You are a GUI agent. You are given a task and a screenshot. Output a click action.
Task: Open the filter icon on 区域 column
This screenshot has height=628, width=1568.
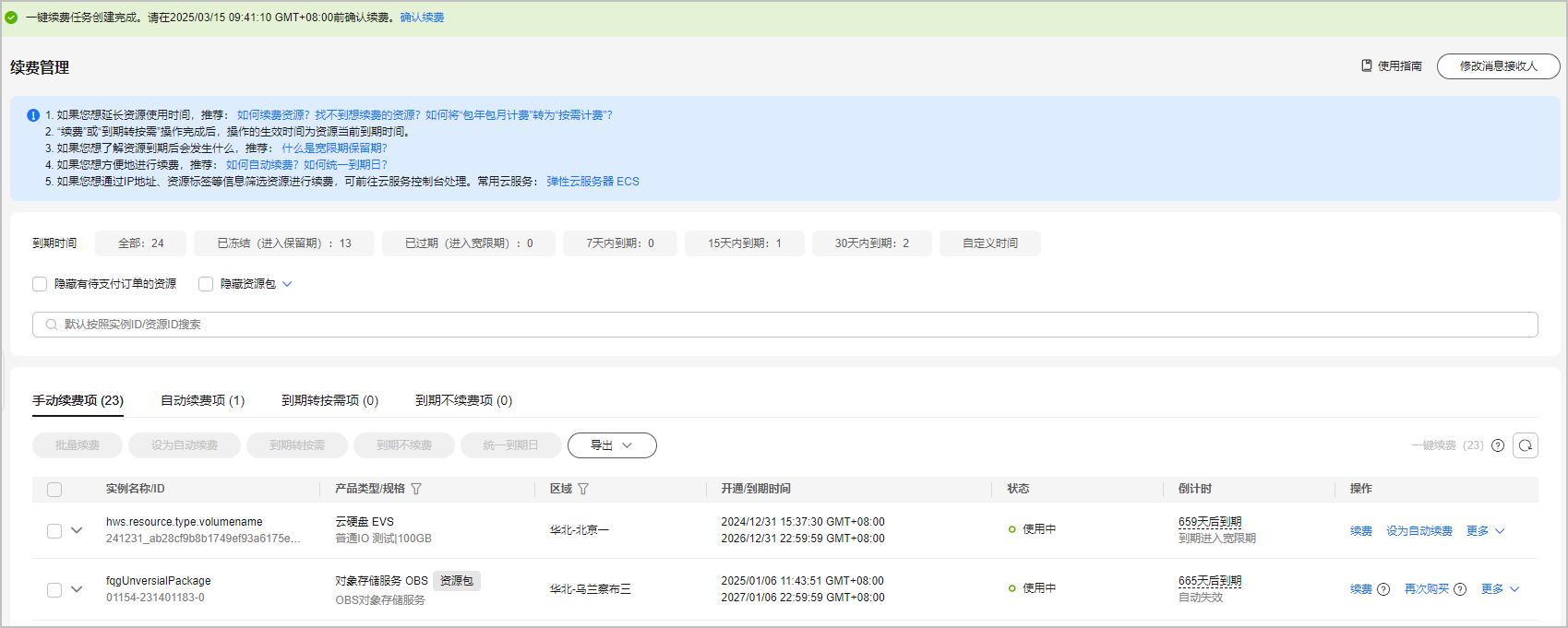(x=583, y=489)
